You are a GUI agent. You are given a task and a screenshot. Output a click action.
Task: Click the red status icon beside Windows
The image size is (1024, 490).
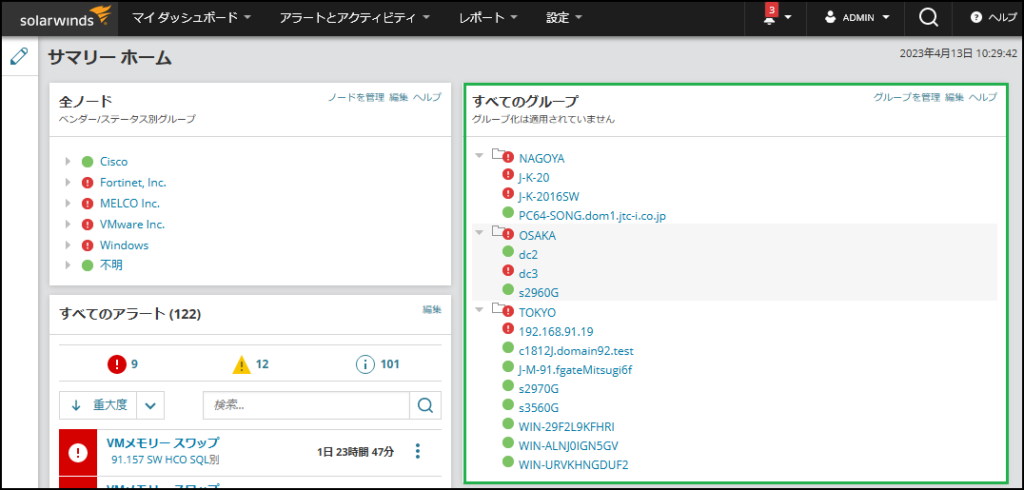click(88, 245)
